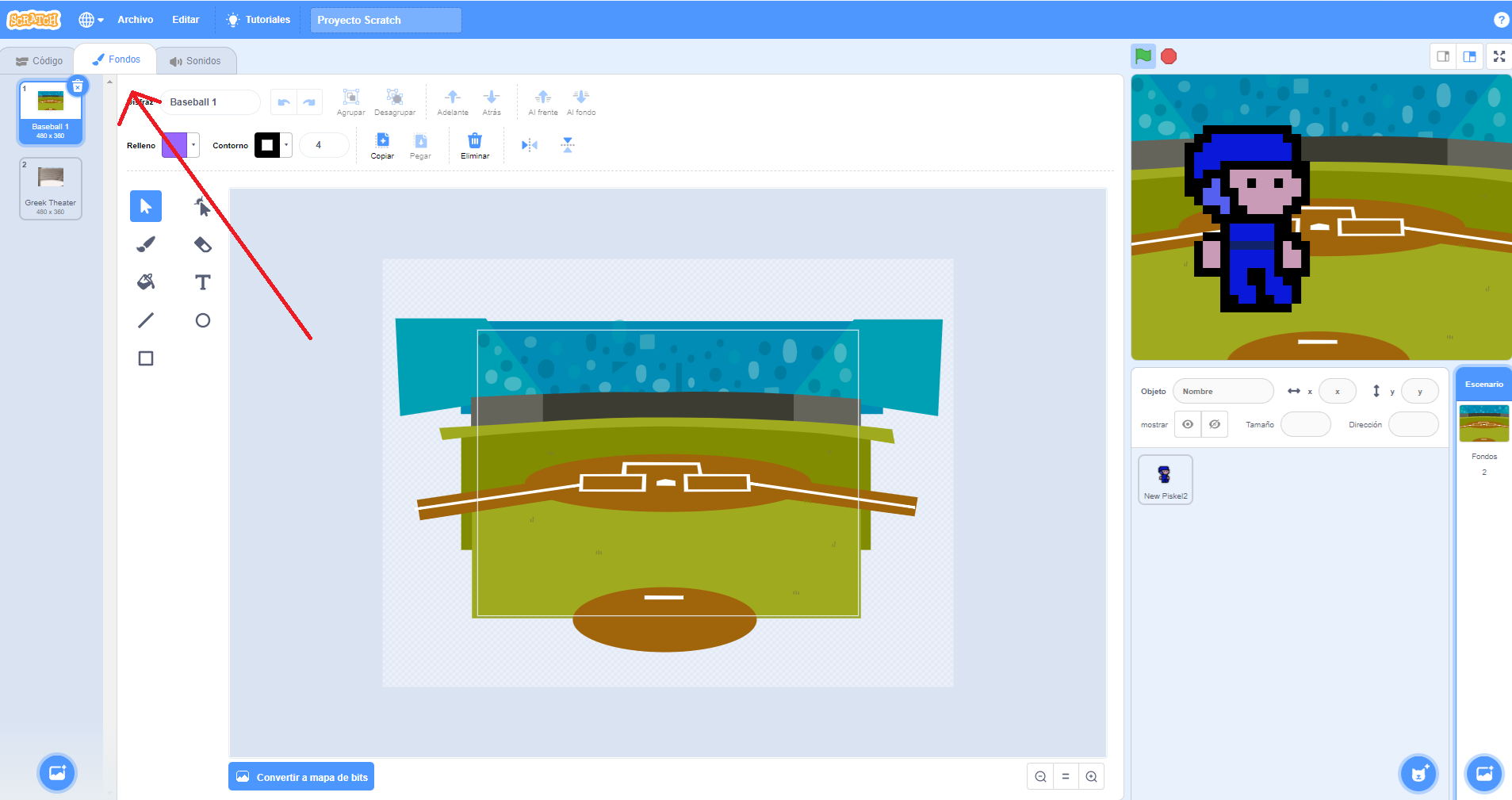Open the language globe dropdown

(x=91, y=20)
